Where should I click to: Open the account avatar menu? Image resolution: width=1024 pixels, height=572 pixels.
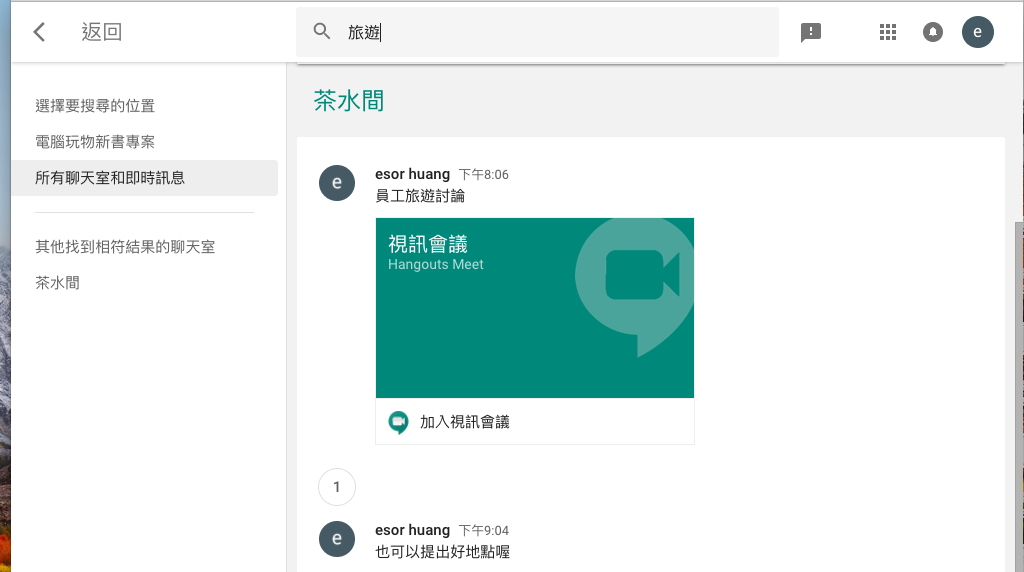978,32
